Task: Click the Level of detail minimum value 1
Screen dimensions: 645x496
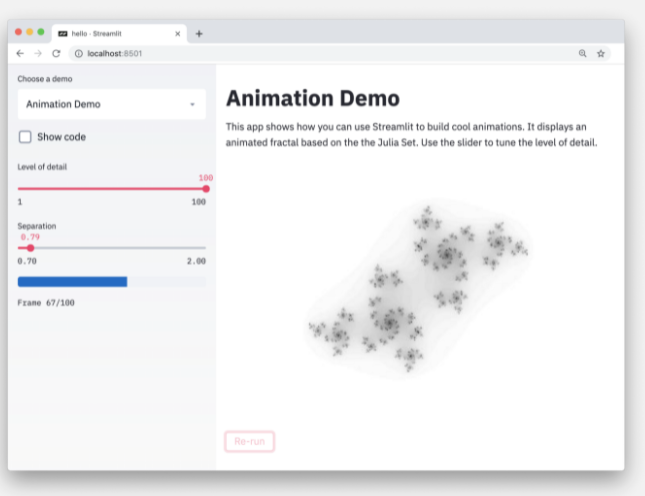Action: pyautogui.click(x=20, y=202)
